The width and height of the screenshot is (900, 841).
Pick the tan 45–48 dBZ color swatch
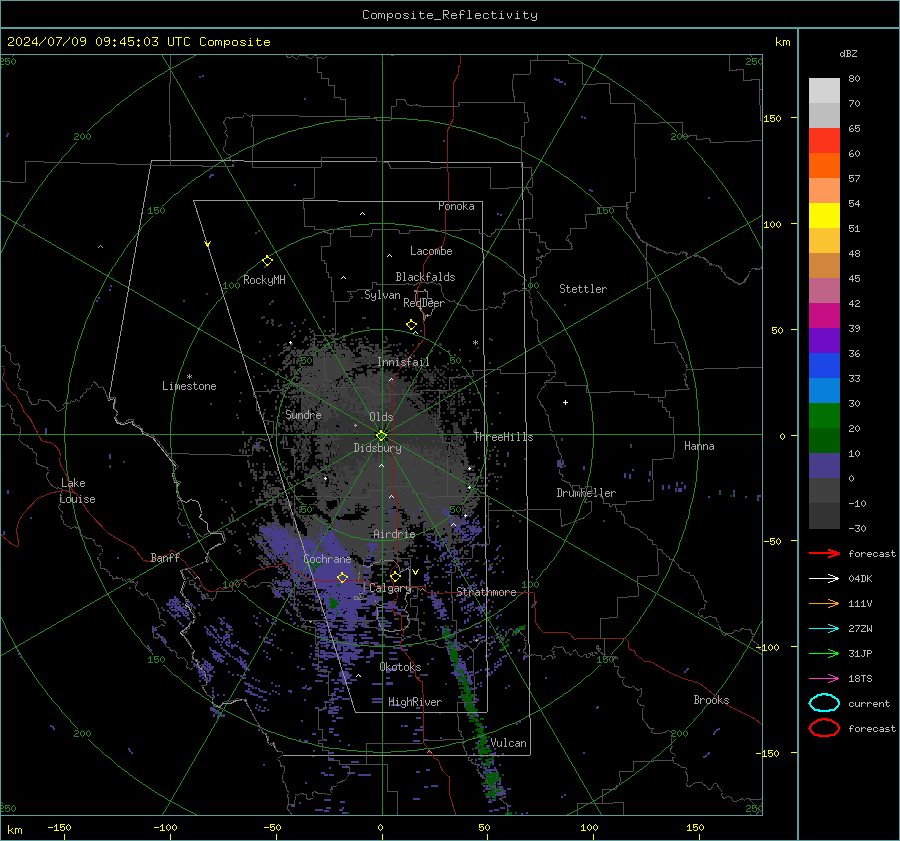(824, 265)
